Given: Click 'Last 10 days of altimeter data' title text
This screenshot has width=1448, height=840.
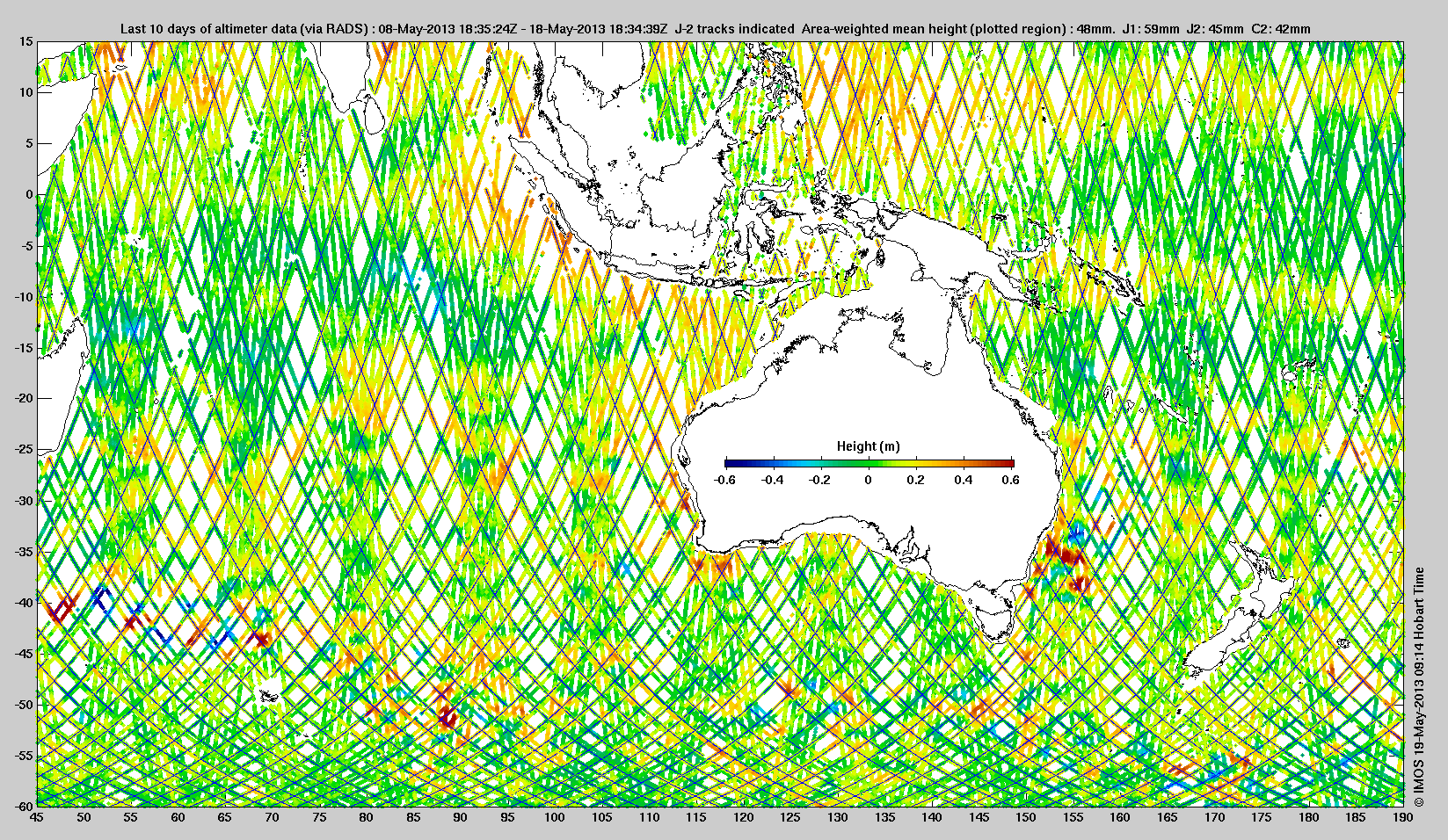Looking at the screenshot, I should coord(207,29).
